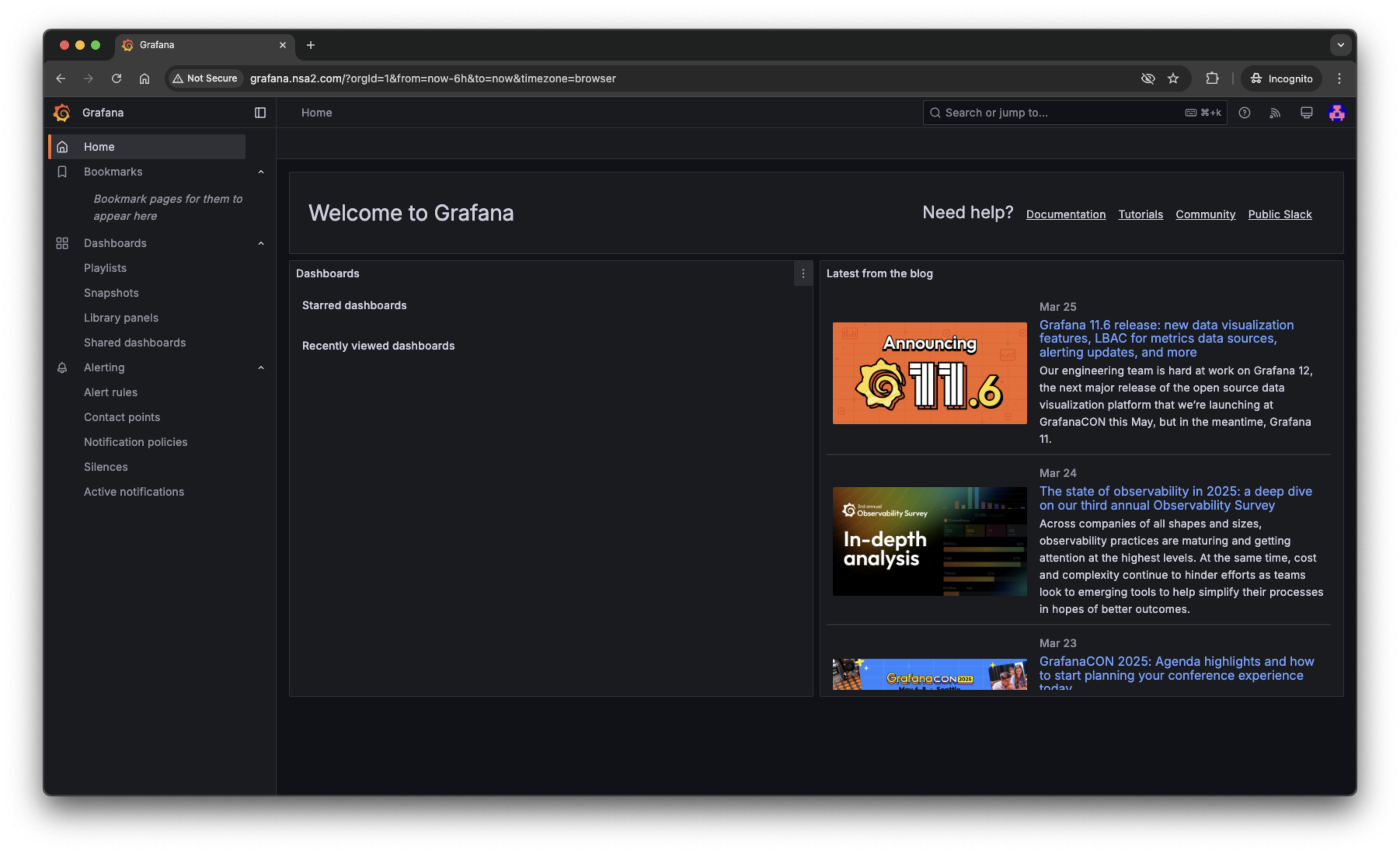Open the Public Slack link
Image resolution: width=1400 pixels, height=853 pixels.
tap(1280, 214)
